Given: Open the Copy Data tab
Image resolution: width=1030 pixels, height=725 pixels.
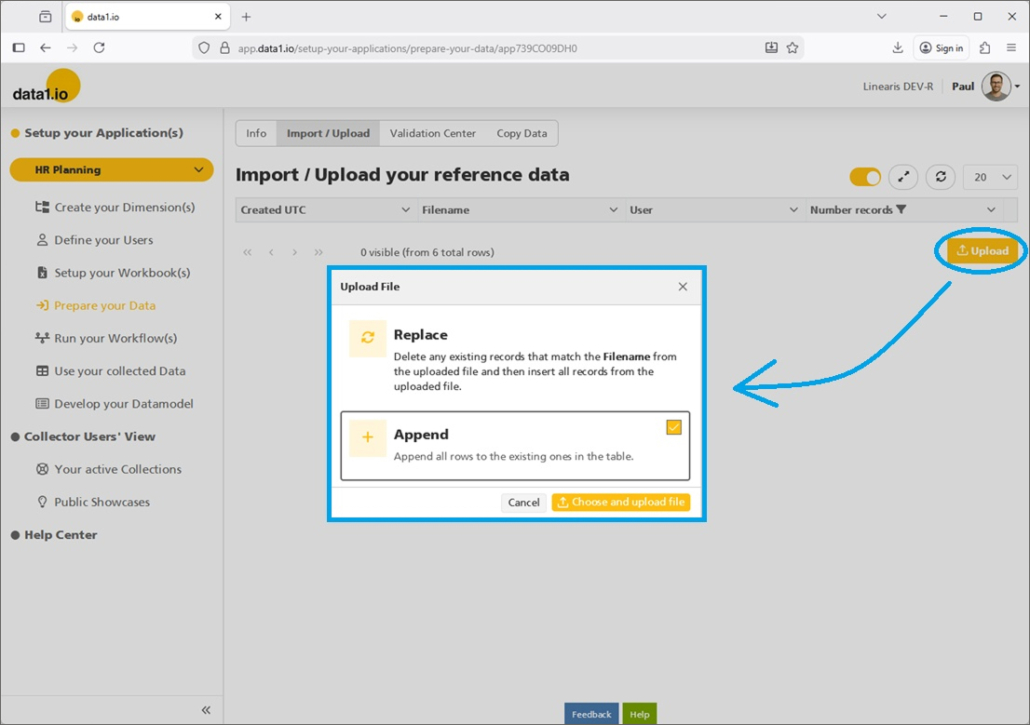Looking at the screenshot, I should click(x=521, y=133).
